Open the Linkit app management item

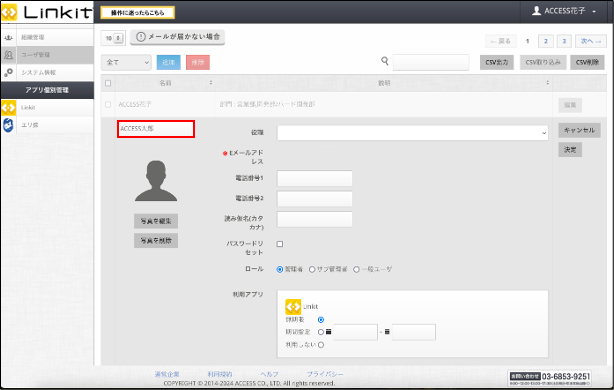[x=47, y=107]
